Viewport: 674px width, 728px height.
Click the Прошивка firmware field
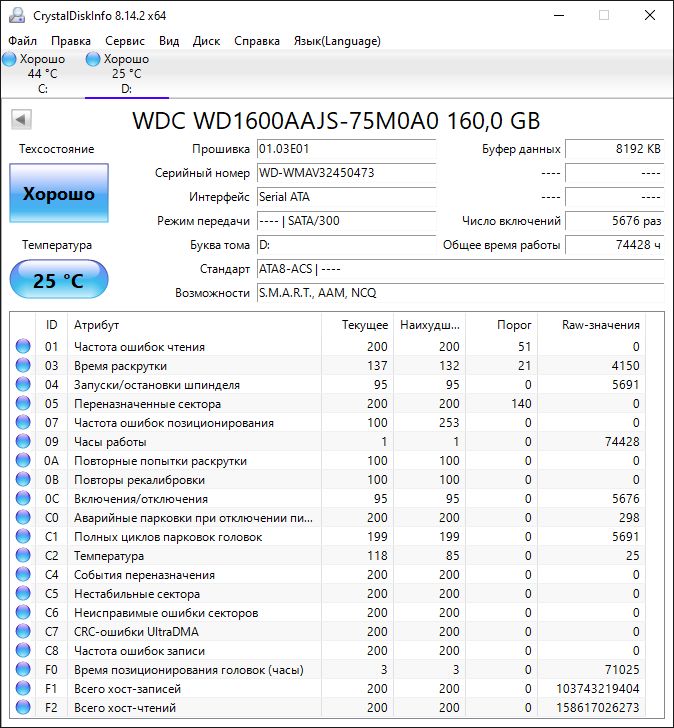coord(346,149)
